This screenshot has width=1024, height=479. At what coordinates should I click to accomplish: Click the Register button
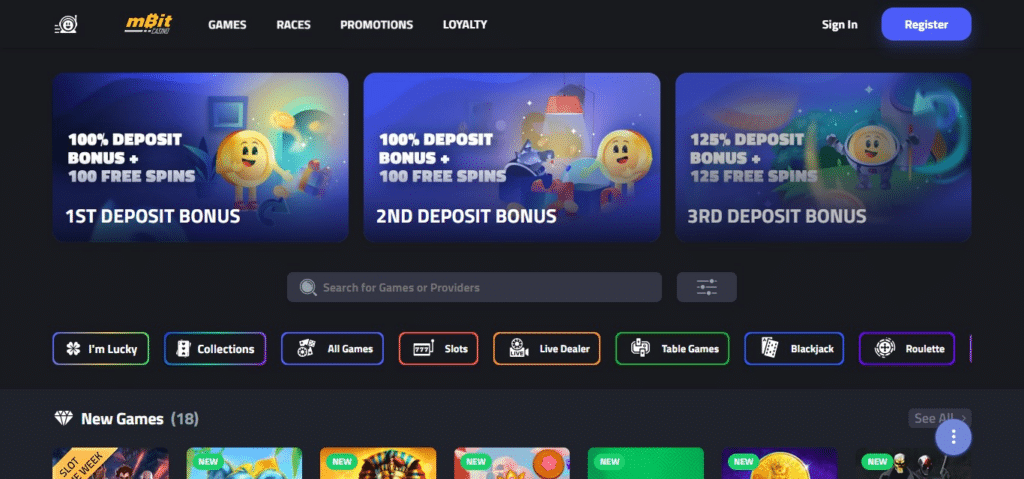coord(926,25)
